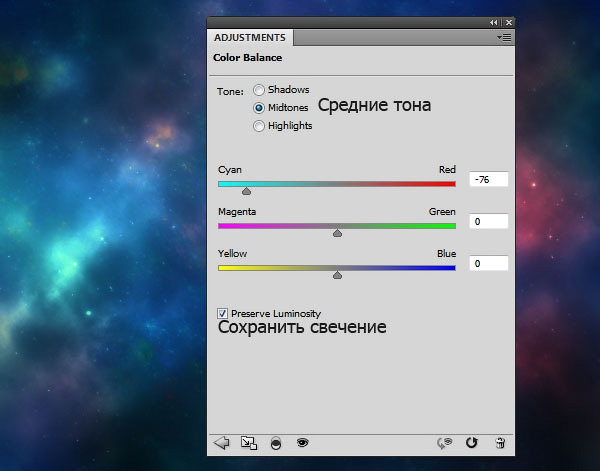Click the Green label
The image size is (600, 471).
[442, 212]
